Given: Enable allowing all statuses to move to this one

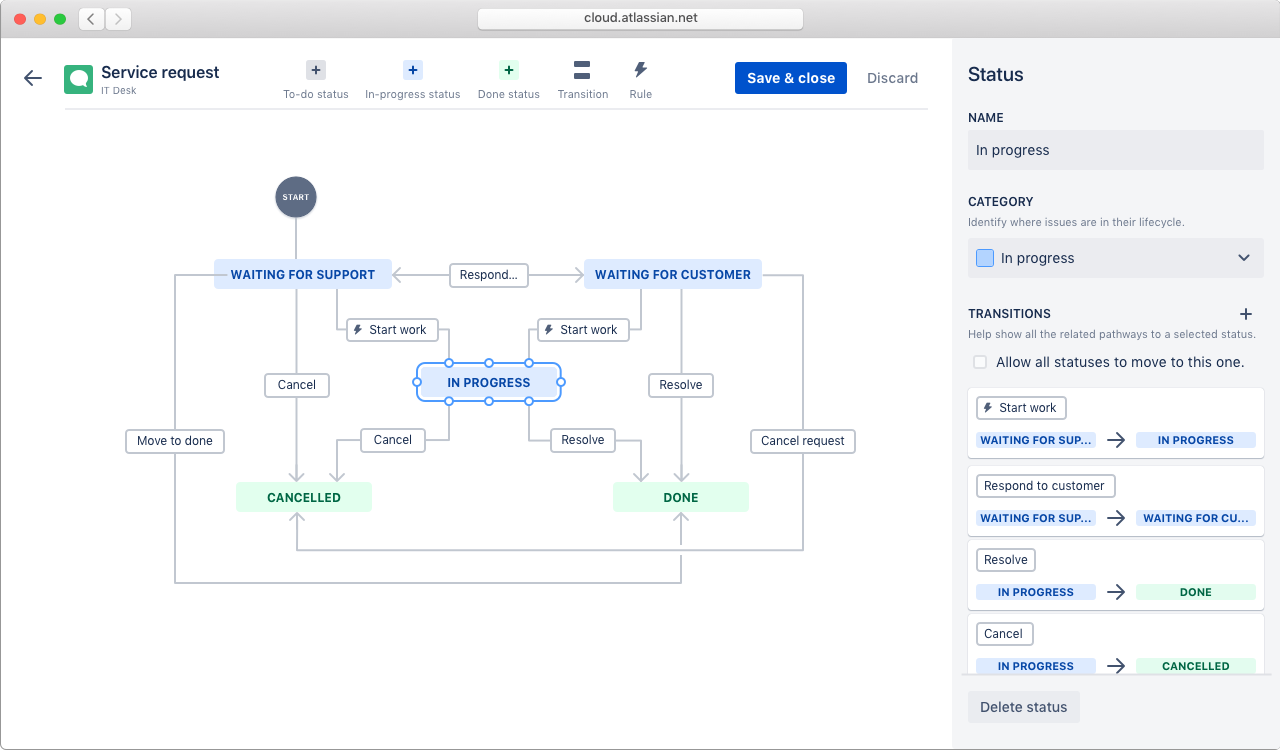Looking at the screenshot, I should point(980,362).
